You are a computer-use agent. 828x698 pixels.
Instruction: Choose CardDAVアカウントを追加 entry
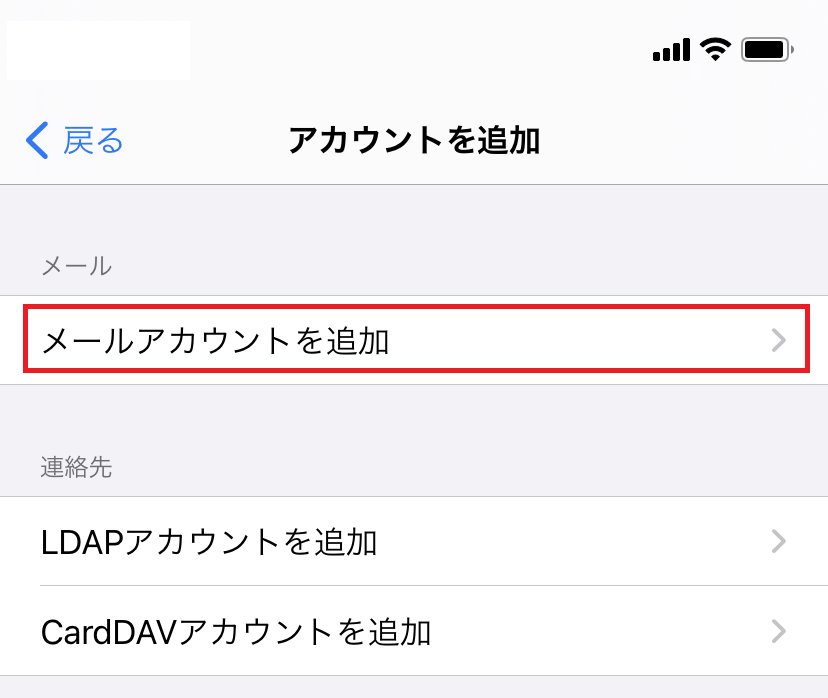click(236, 631)
